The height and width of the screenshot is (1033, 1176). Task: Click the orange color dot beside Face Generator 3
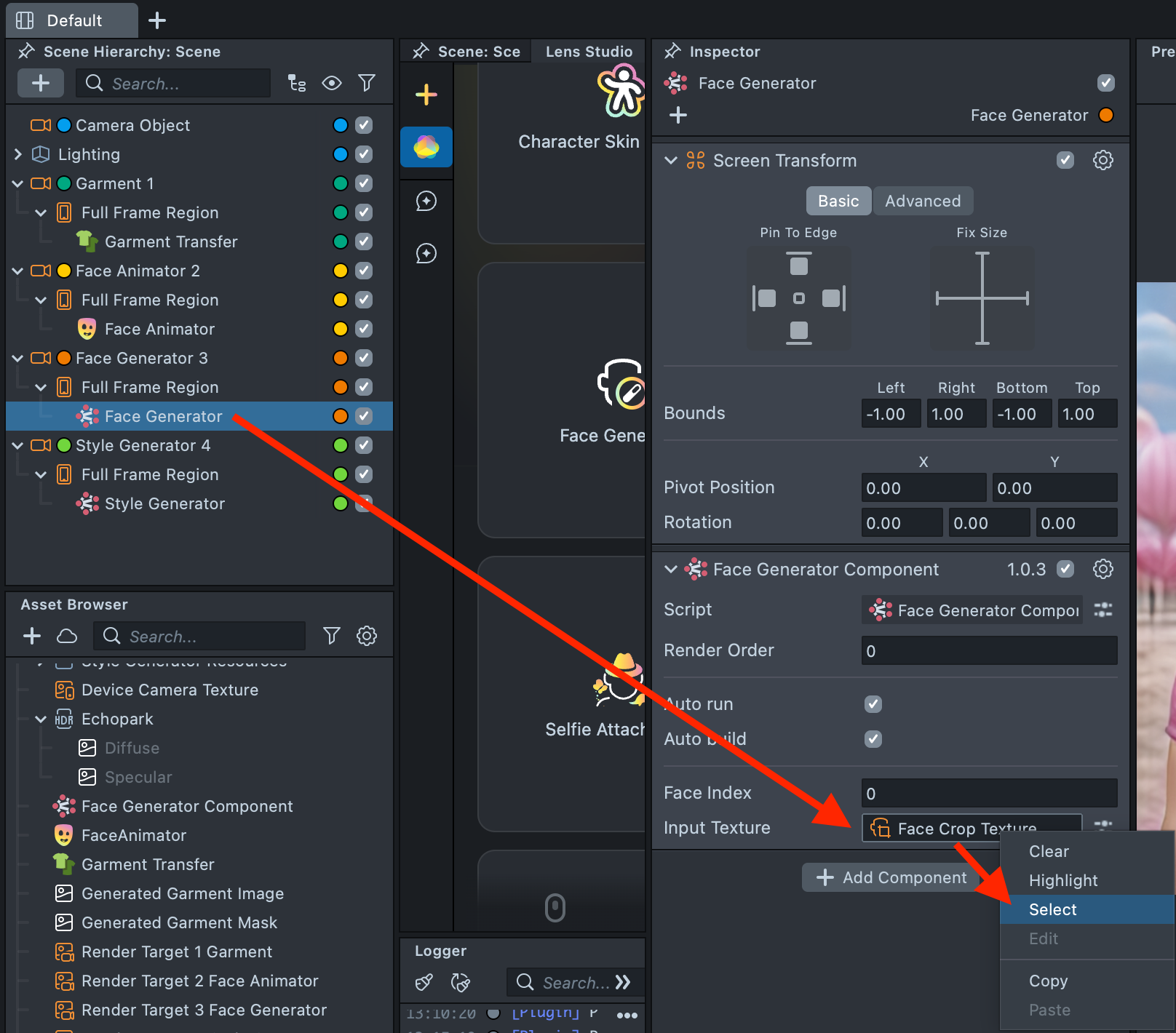coord(340,358)
